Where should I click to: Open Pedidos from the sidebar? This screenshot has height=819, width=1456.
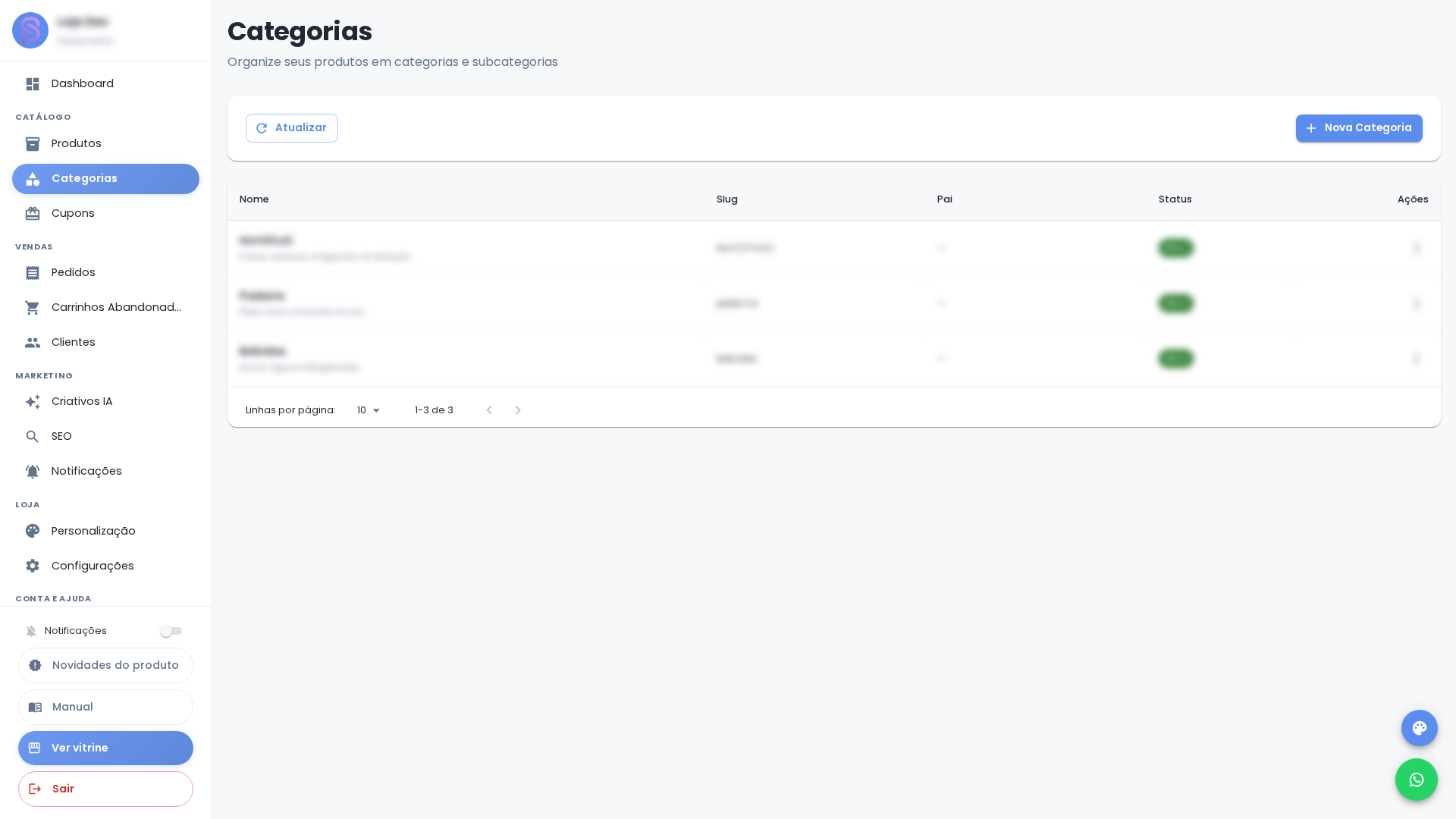tap(105, 273)
